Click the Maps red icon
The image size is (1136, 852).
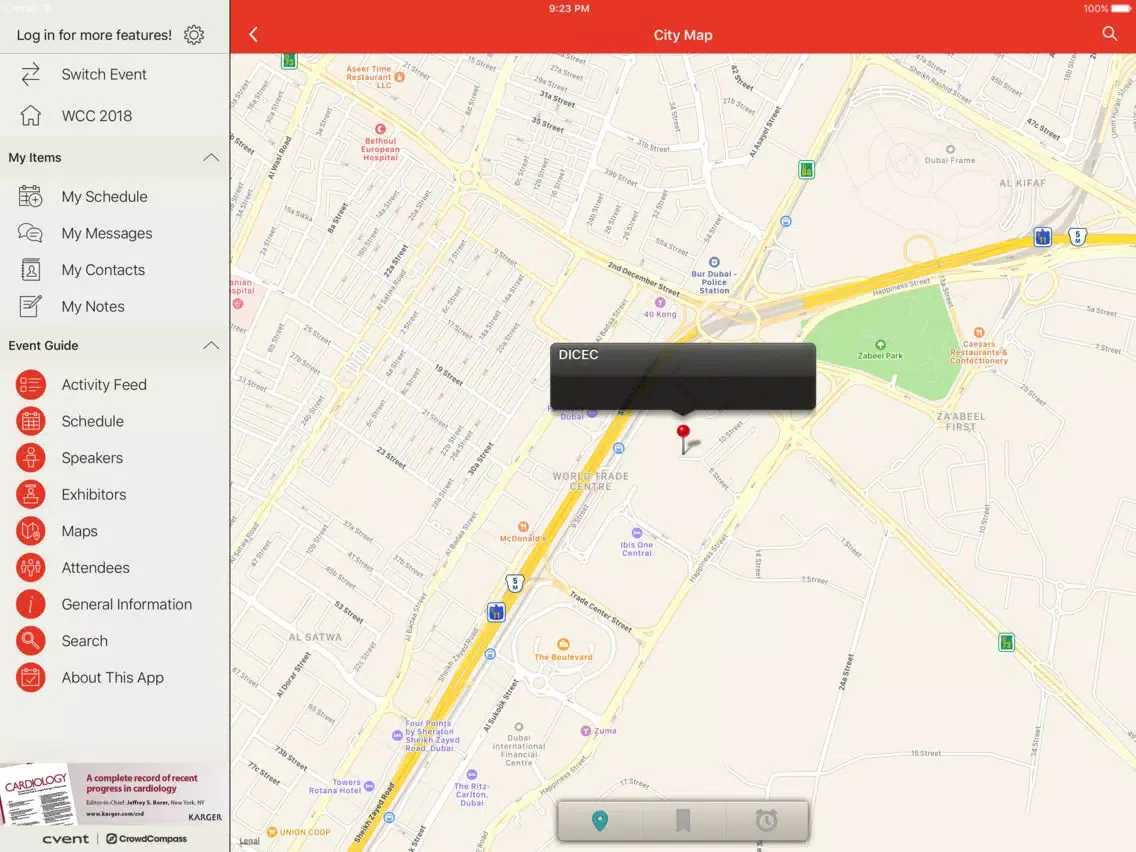[30, 531]
